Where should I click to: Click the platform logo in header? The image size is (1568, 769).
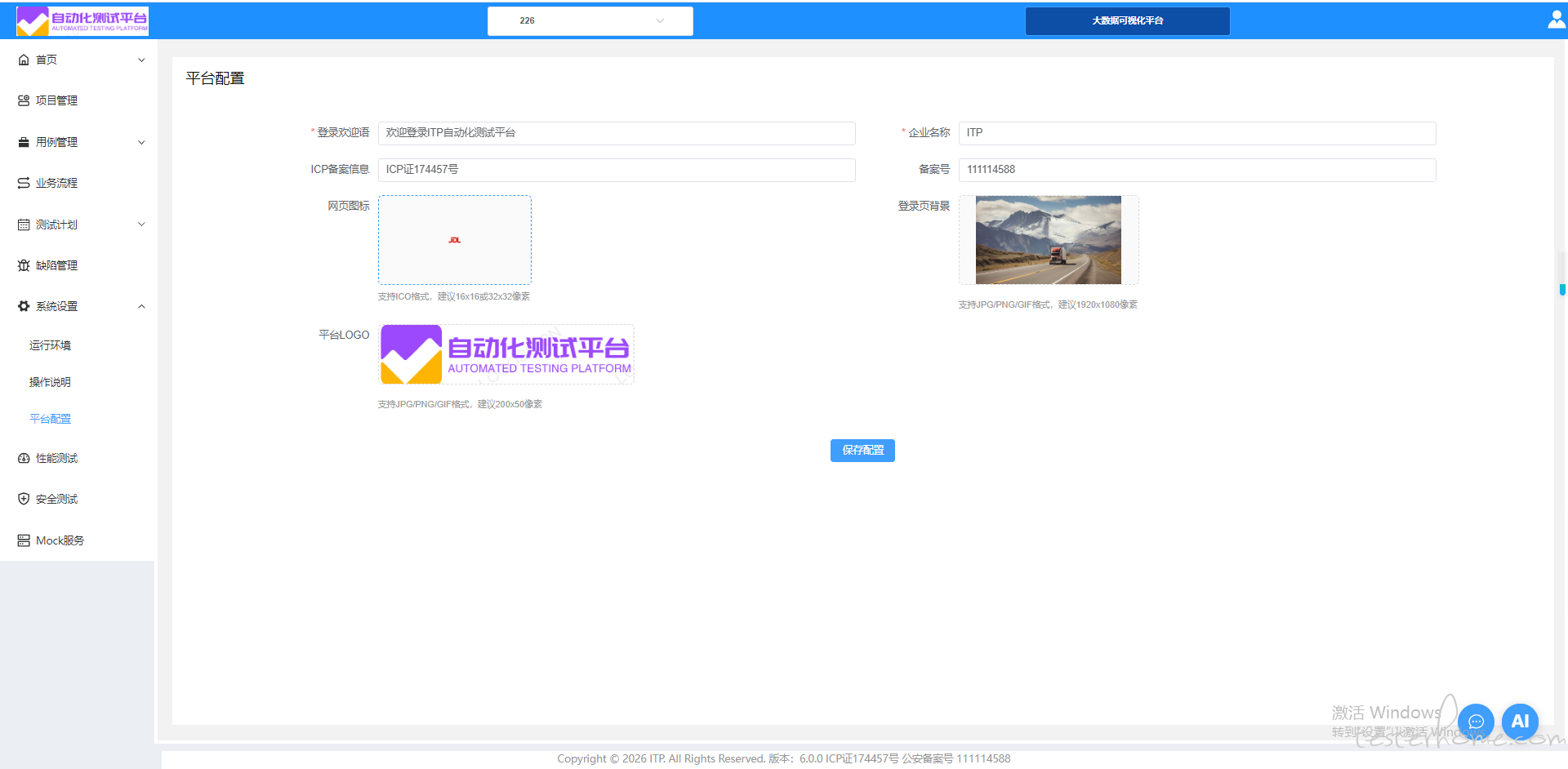pyautogui.click(x=82, y=21)
